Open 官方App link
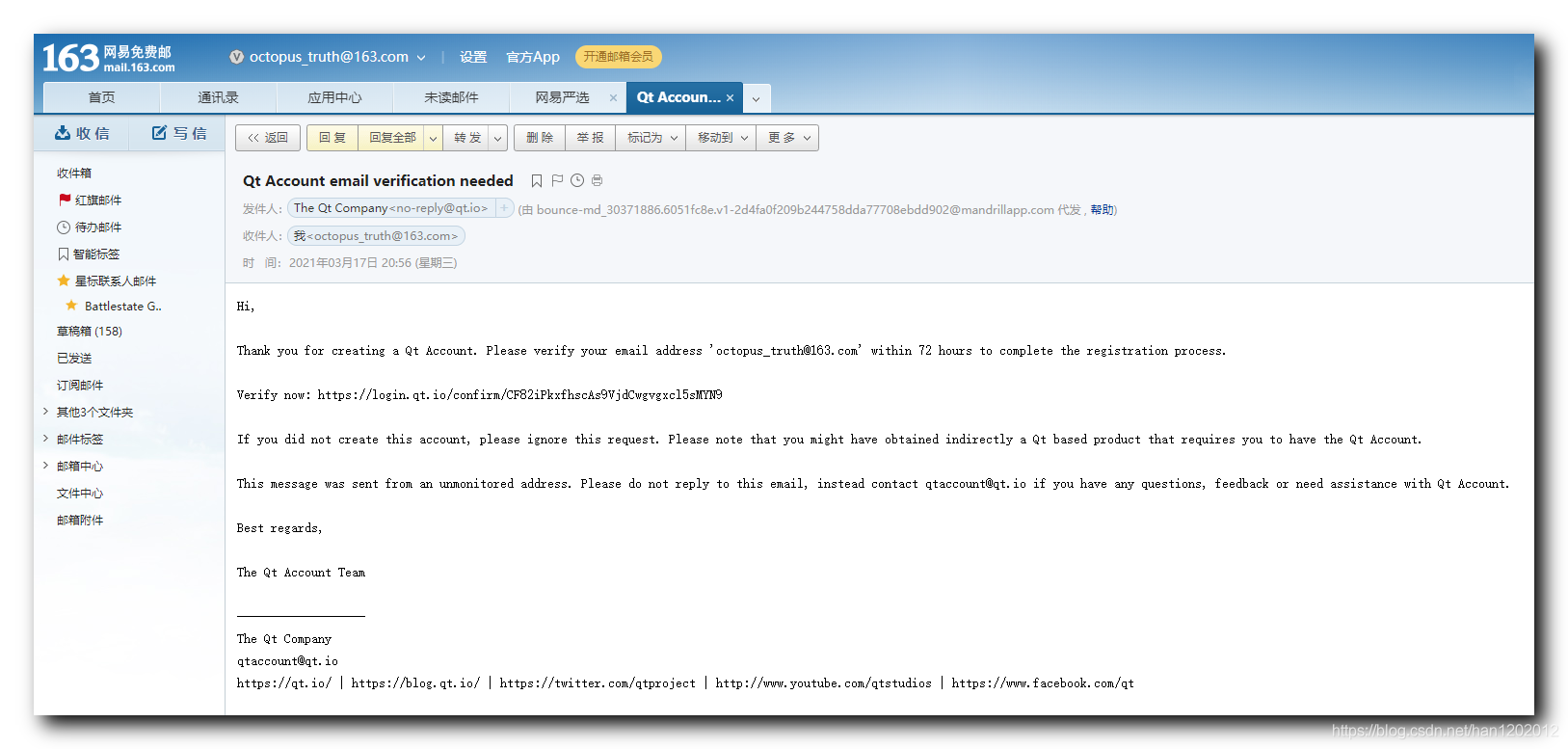Image resolution: width=1568 pixels, height=749 pixels. pos(533,58)
